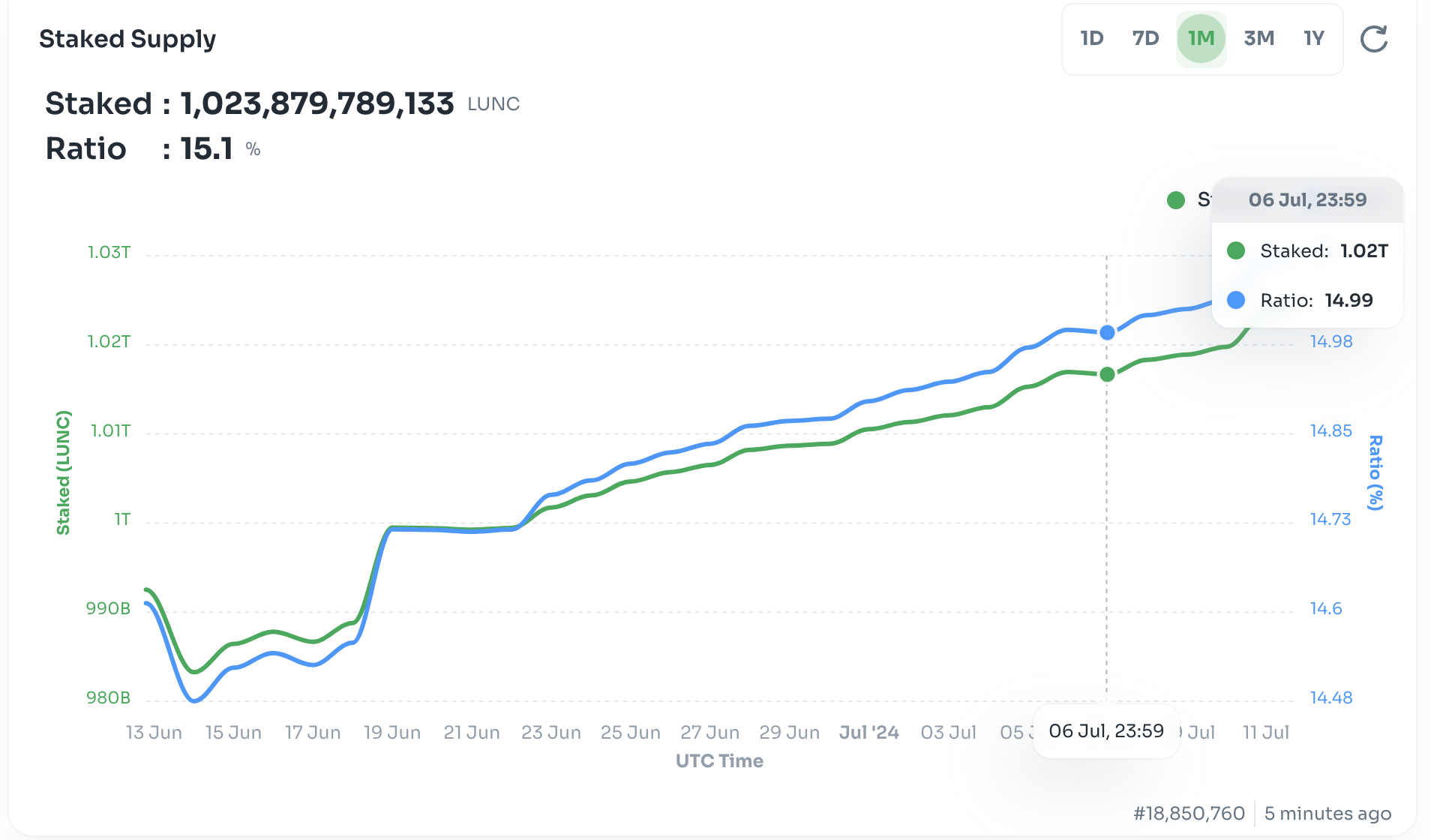The width and height of the screenshot is (1431, 840).
Task: Open block number #18,850,760
Action: [x=1189, y=814]
